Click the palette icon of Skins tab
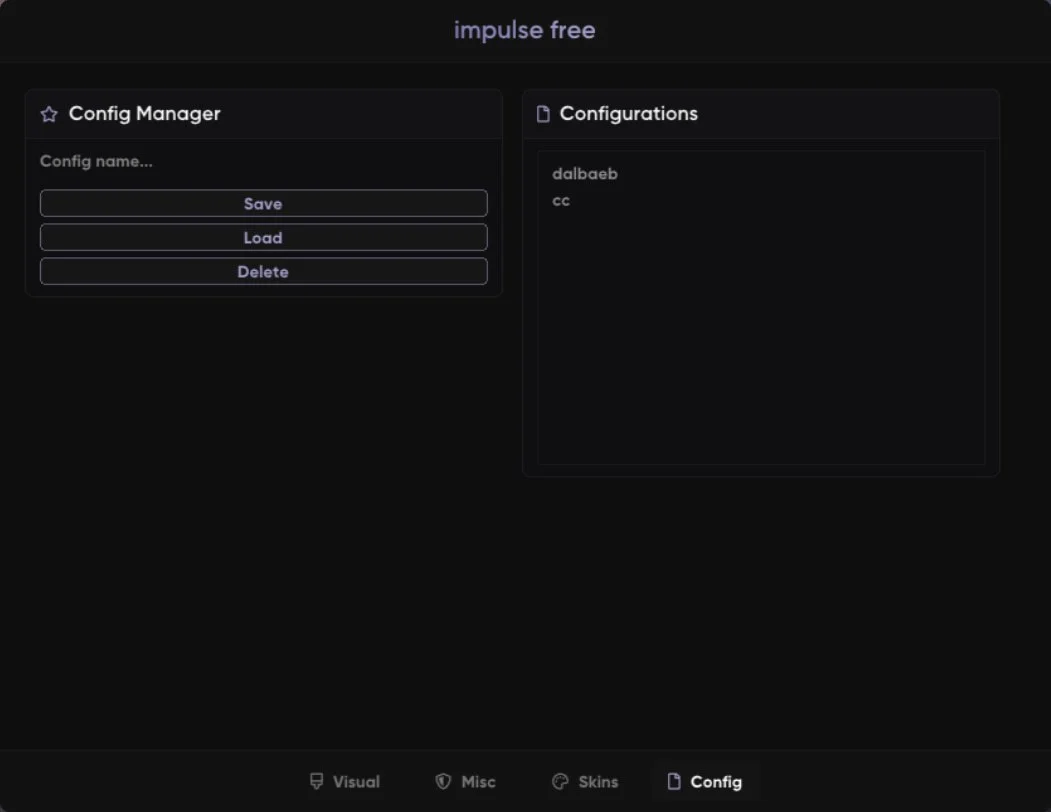This screenshot has height=812, width=1051. pos(560,781)
